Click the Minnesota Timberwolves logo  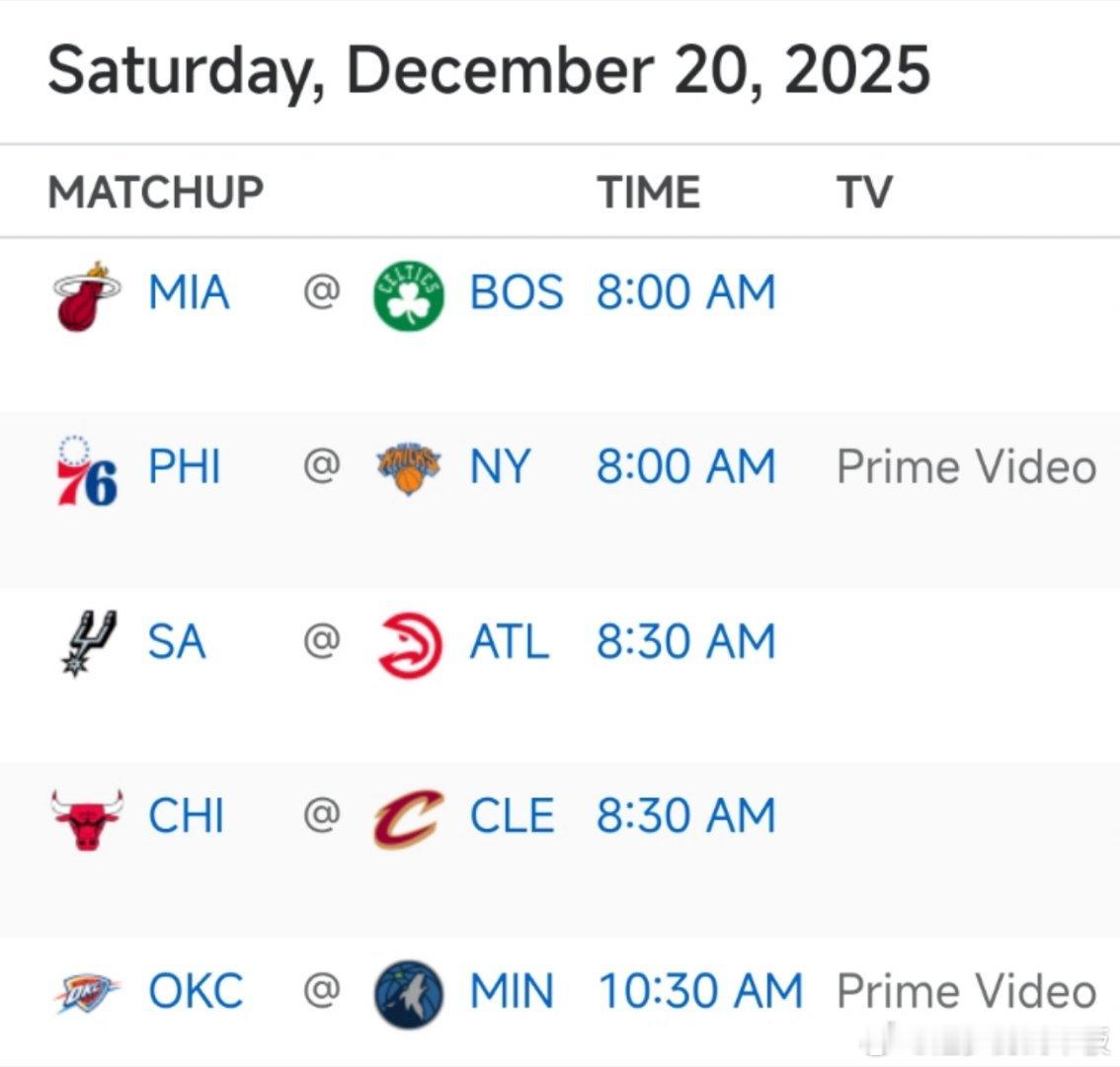(x=409, y=993)
